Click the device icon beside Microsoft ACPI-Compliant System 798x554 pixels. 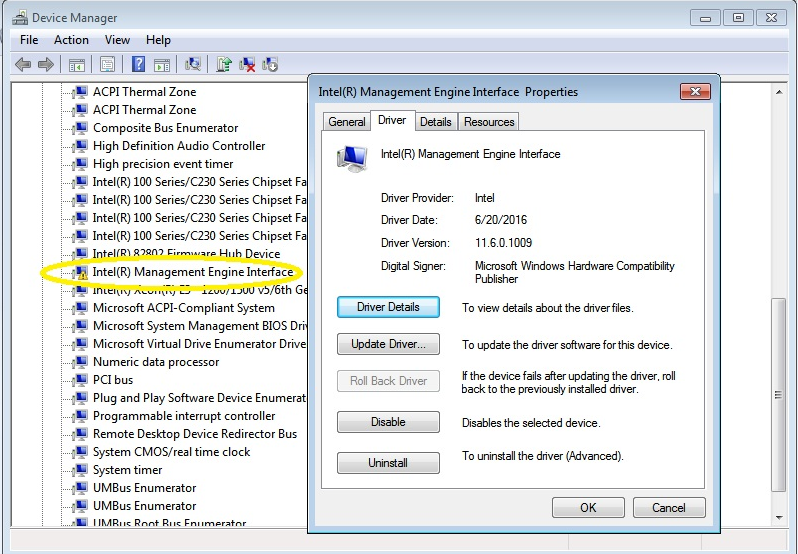click(x=79, y=308)
